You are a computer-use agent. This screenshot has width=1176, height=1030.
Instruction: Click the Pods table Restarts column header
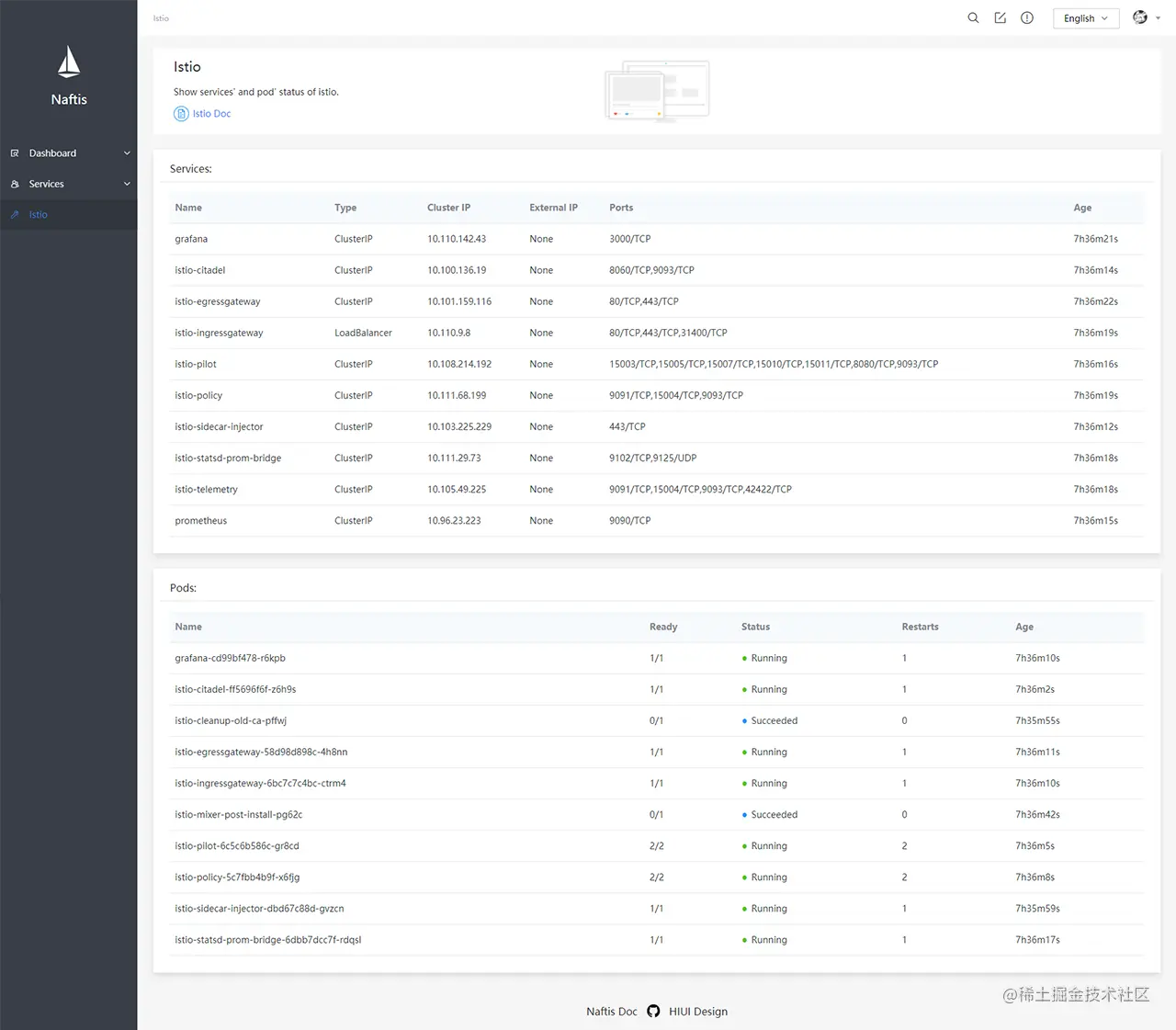click(920, 627)
